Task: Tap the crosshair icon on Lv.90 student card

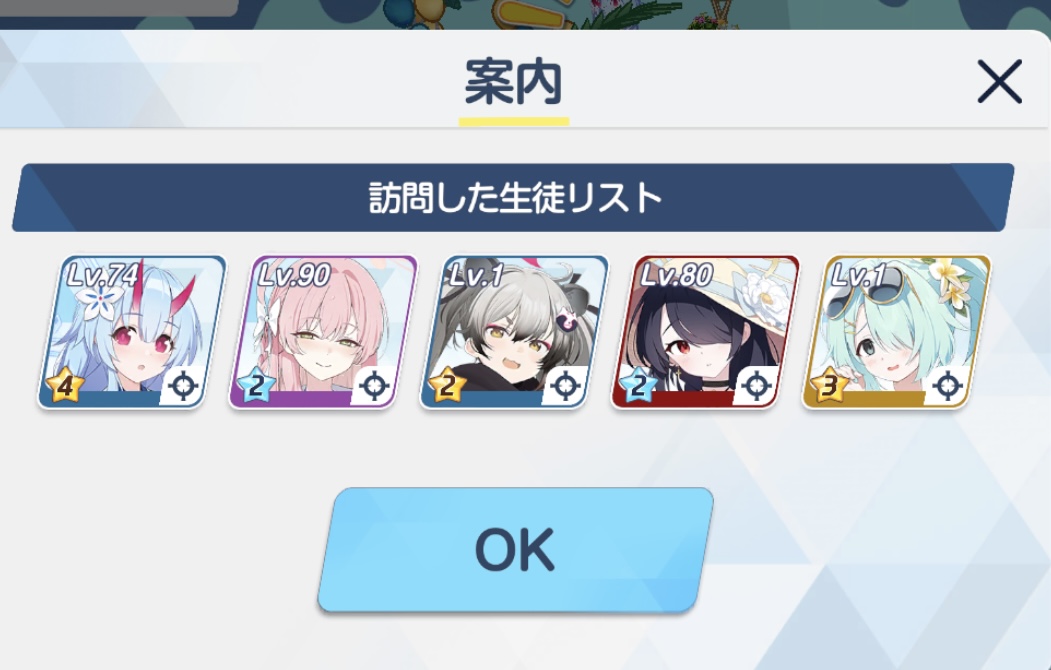Action: pyautogui.click(x=374, y=386)
